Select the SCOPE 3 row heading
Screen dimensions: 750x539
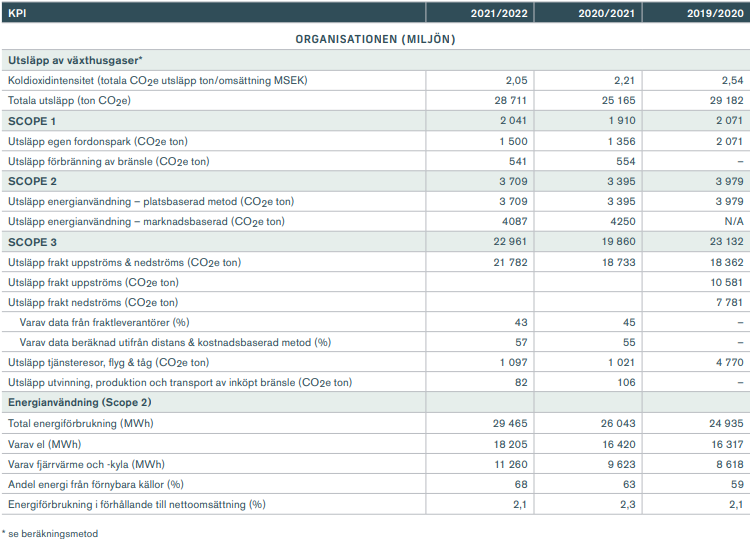tap(32, 242)
